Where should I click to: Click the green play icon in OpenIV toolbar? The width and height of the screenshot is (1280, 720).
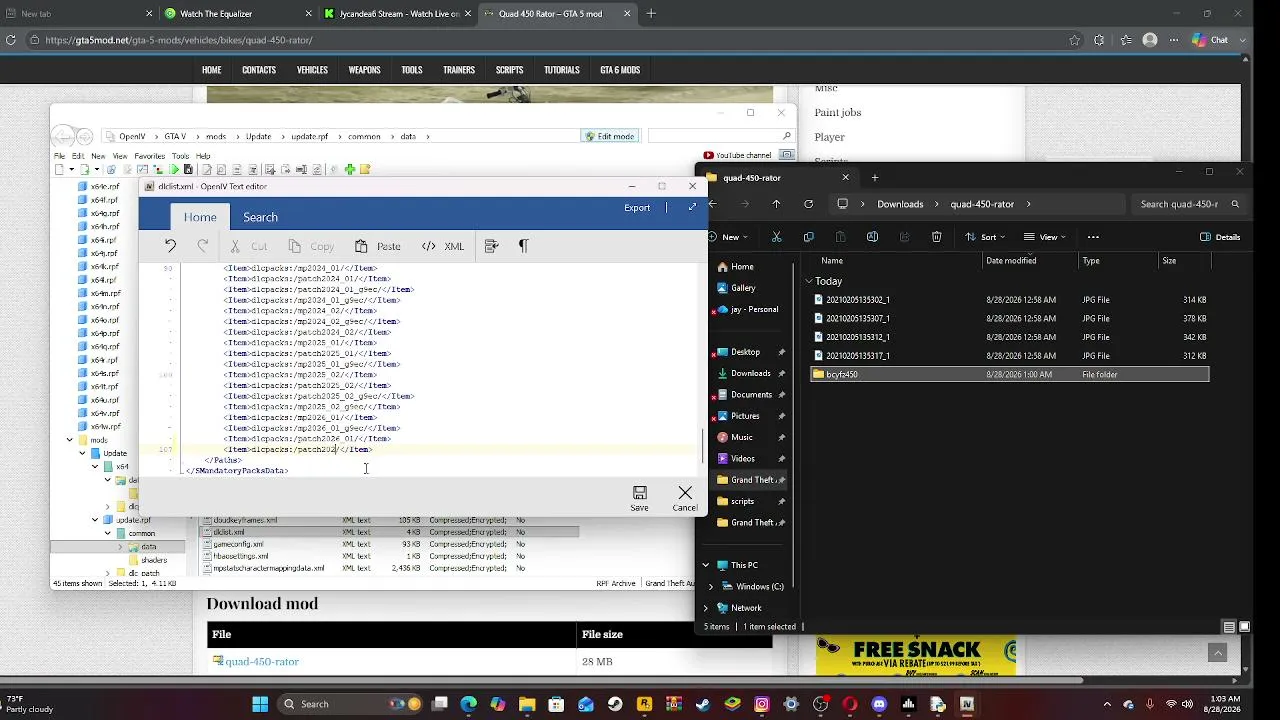(x=173, y=170)
